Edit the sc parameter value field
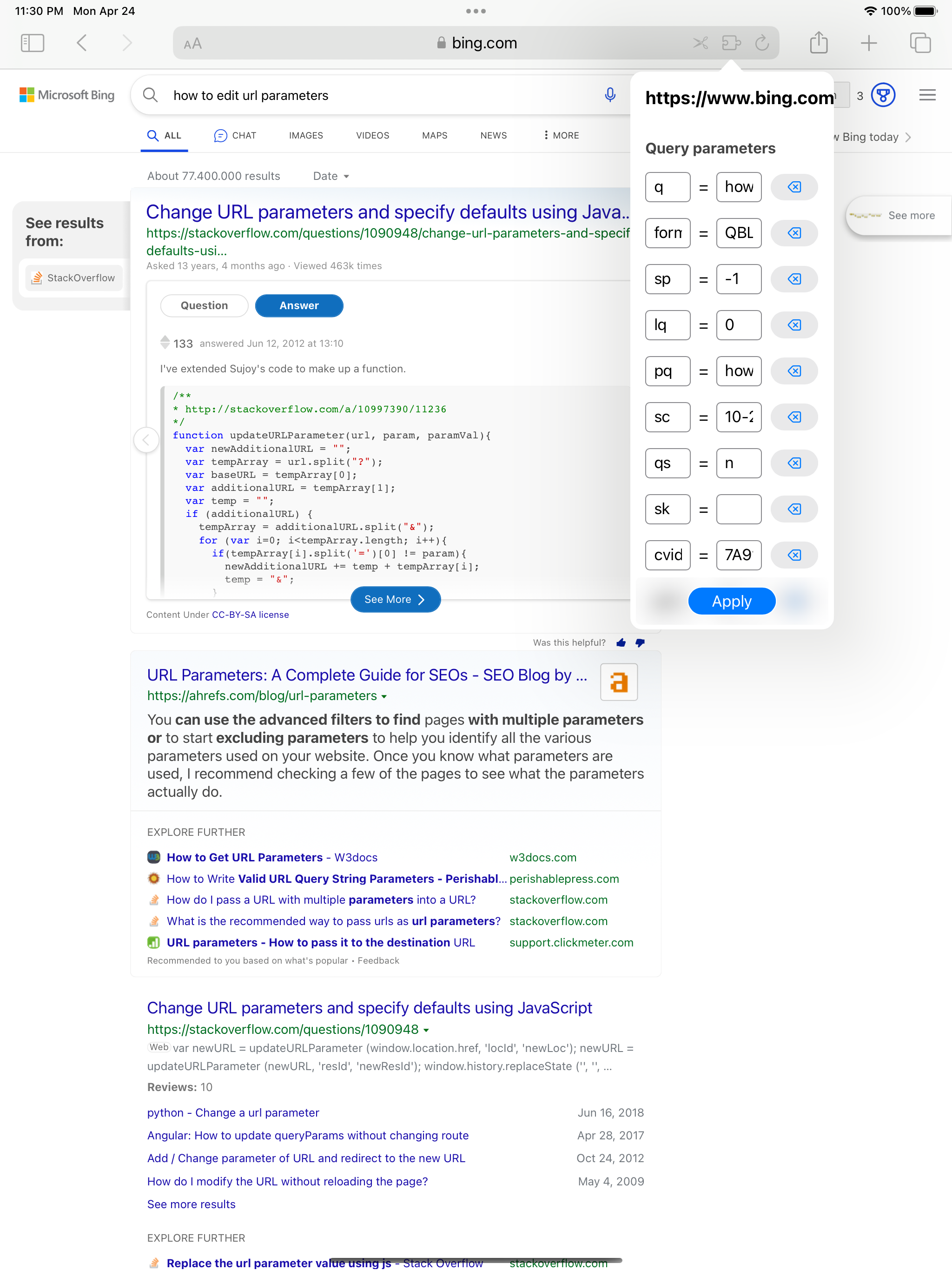The height and width of the screenshot is (1270, 952). 739,417
